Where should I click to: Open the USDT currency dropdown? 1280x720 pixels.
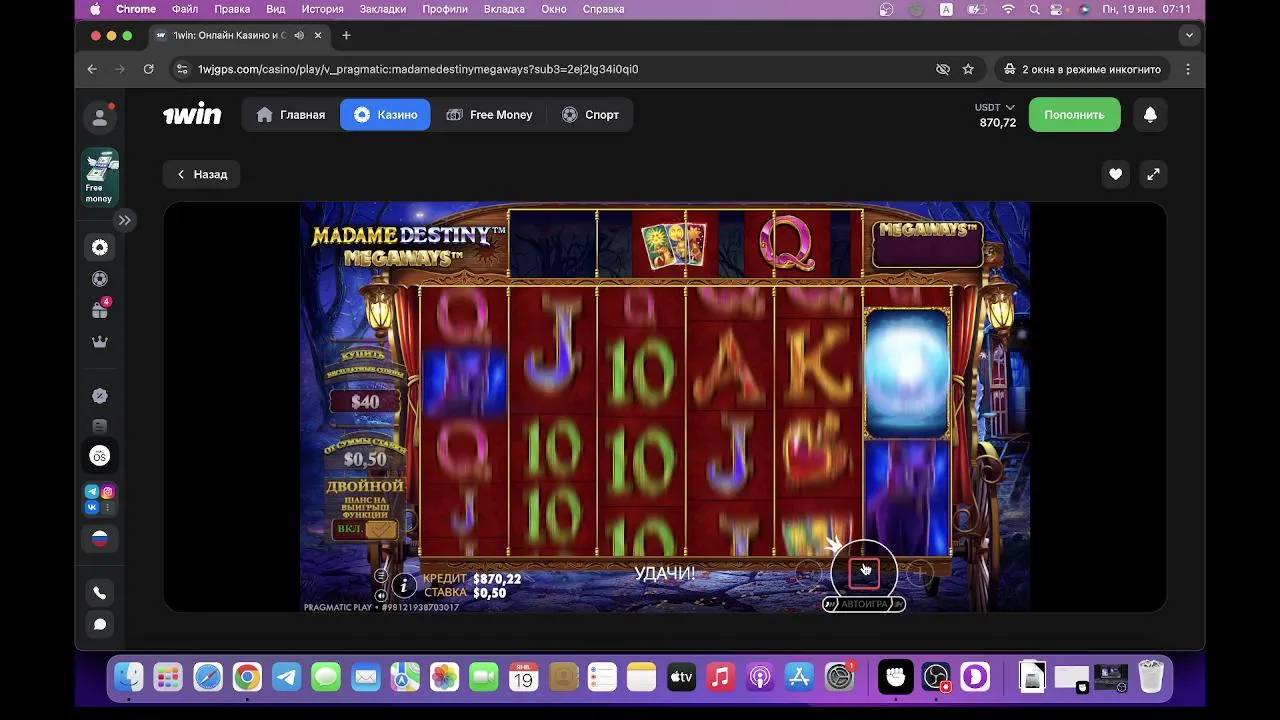click(x=995, y=107)
